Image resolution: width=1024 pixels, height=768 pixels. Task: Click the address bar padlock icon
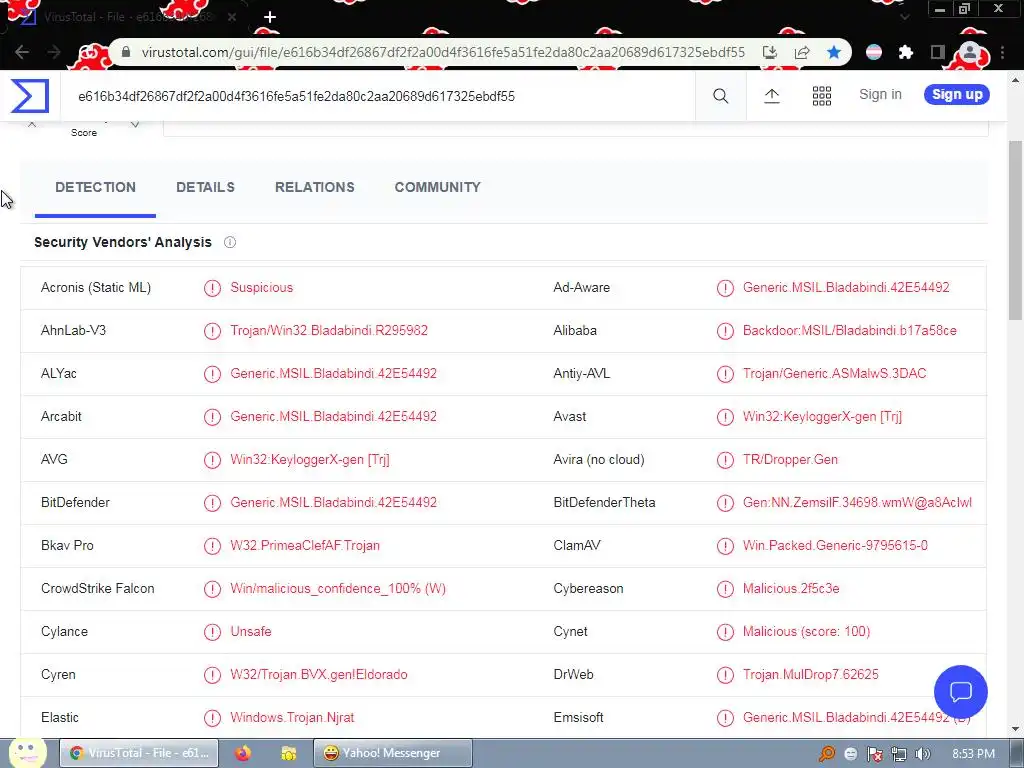point(126,52)
